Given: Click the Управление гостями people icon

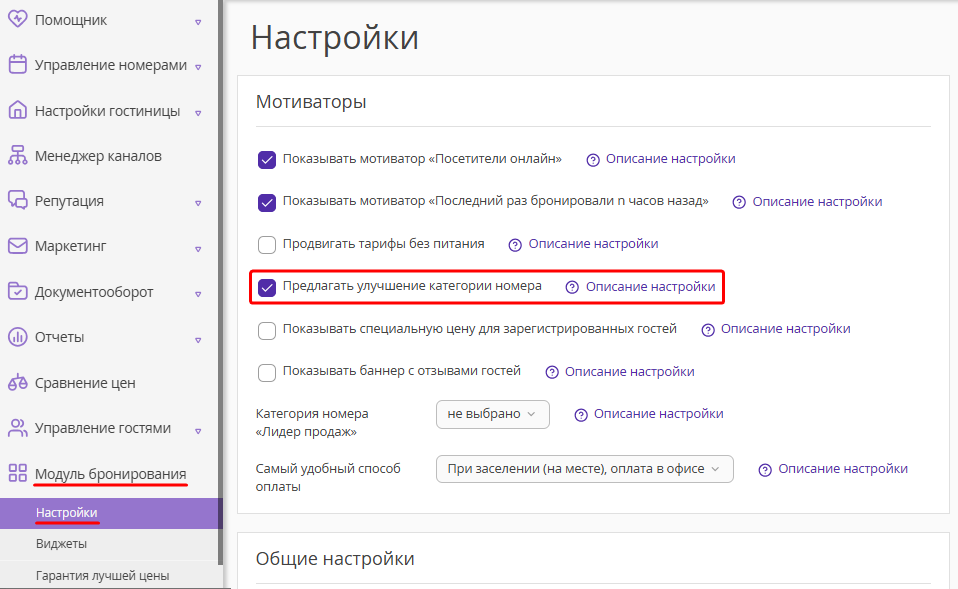Looking at the screenshot, I should click(17, 428).
